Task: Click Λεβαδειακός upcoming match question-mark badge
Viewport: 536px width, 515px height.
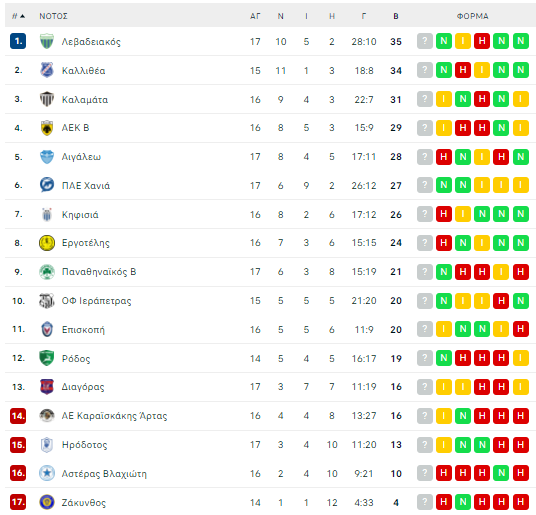Action: (x=425, y=41)
